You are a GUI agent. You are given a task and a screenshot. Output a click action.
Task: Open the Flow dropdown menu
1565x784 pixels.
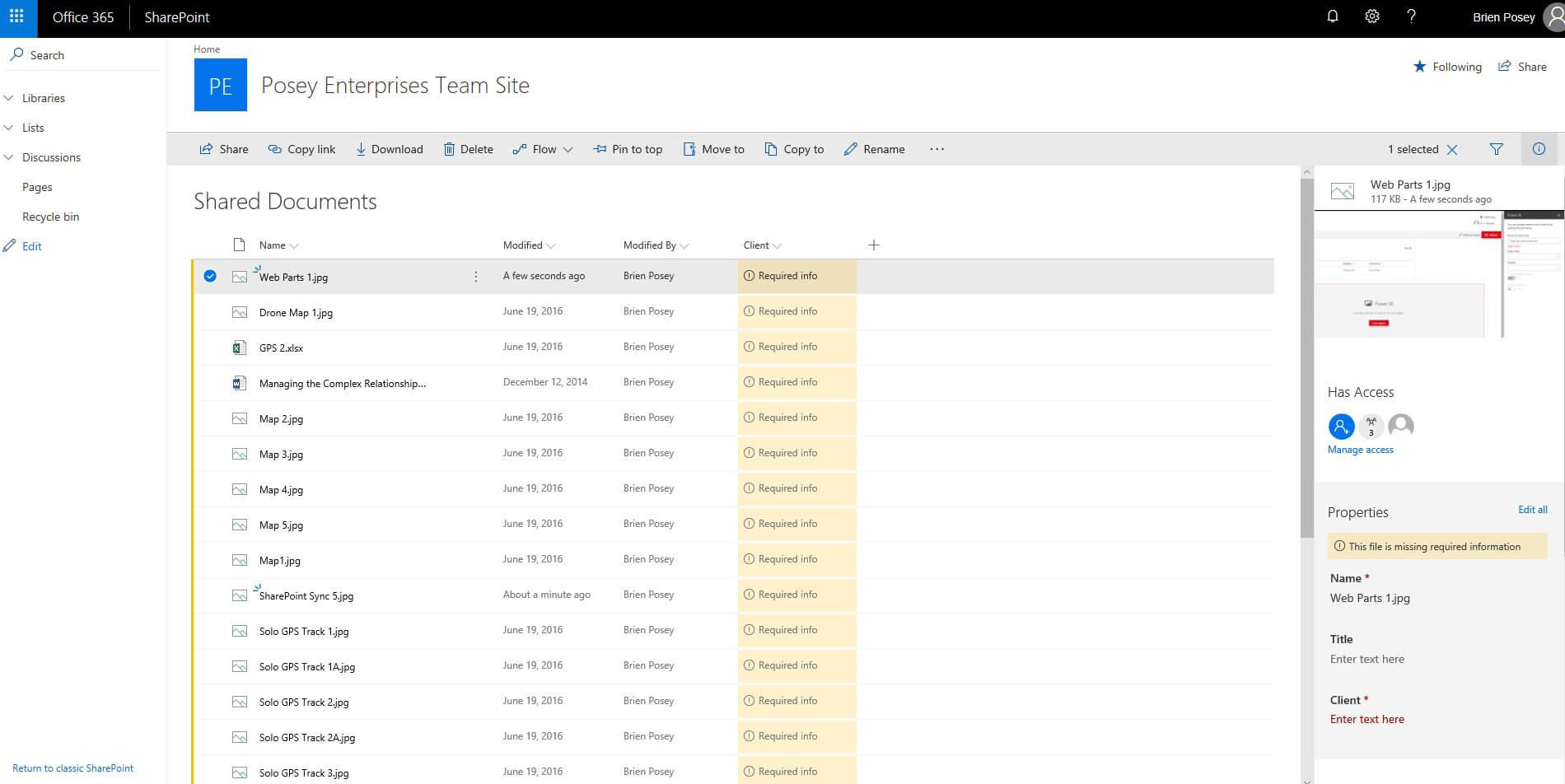(543, 149)
